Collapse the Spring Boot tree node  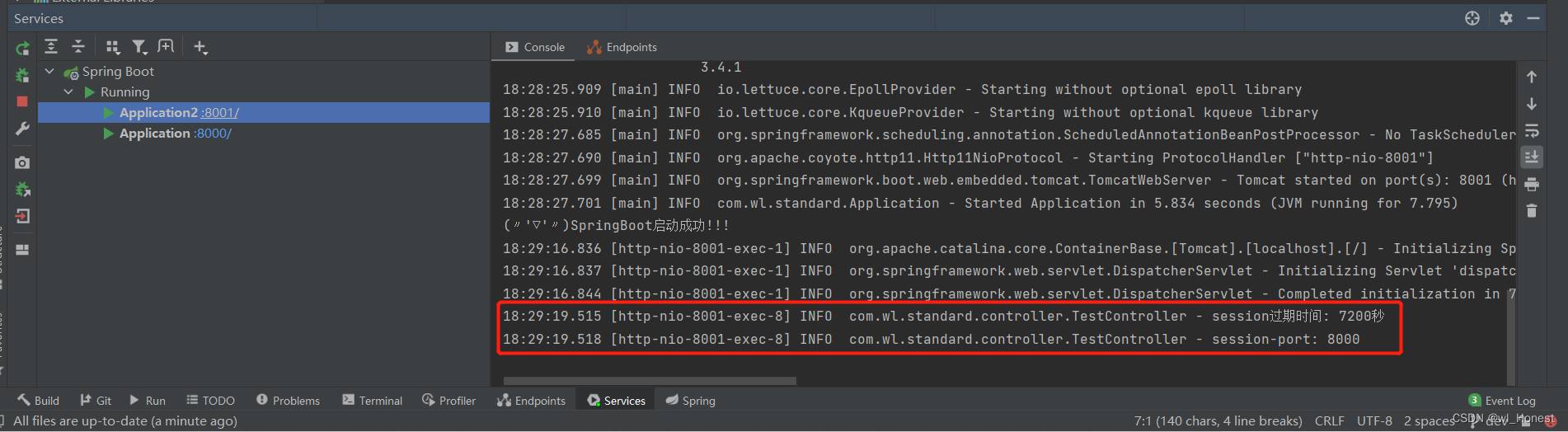[49, 72]
